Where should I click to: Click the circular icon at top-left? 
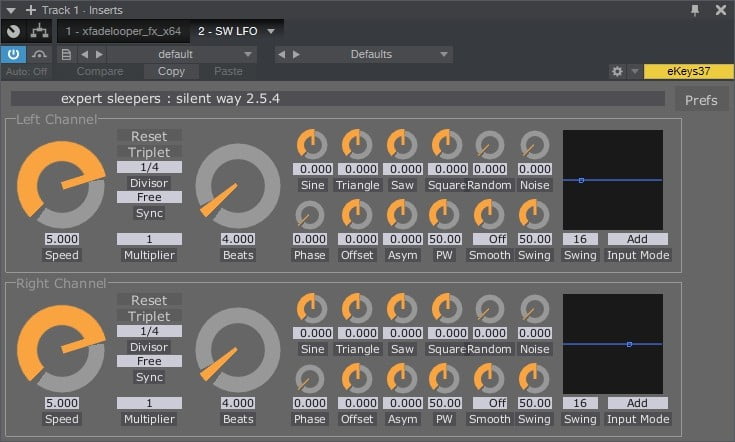click(14, 31)
